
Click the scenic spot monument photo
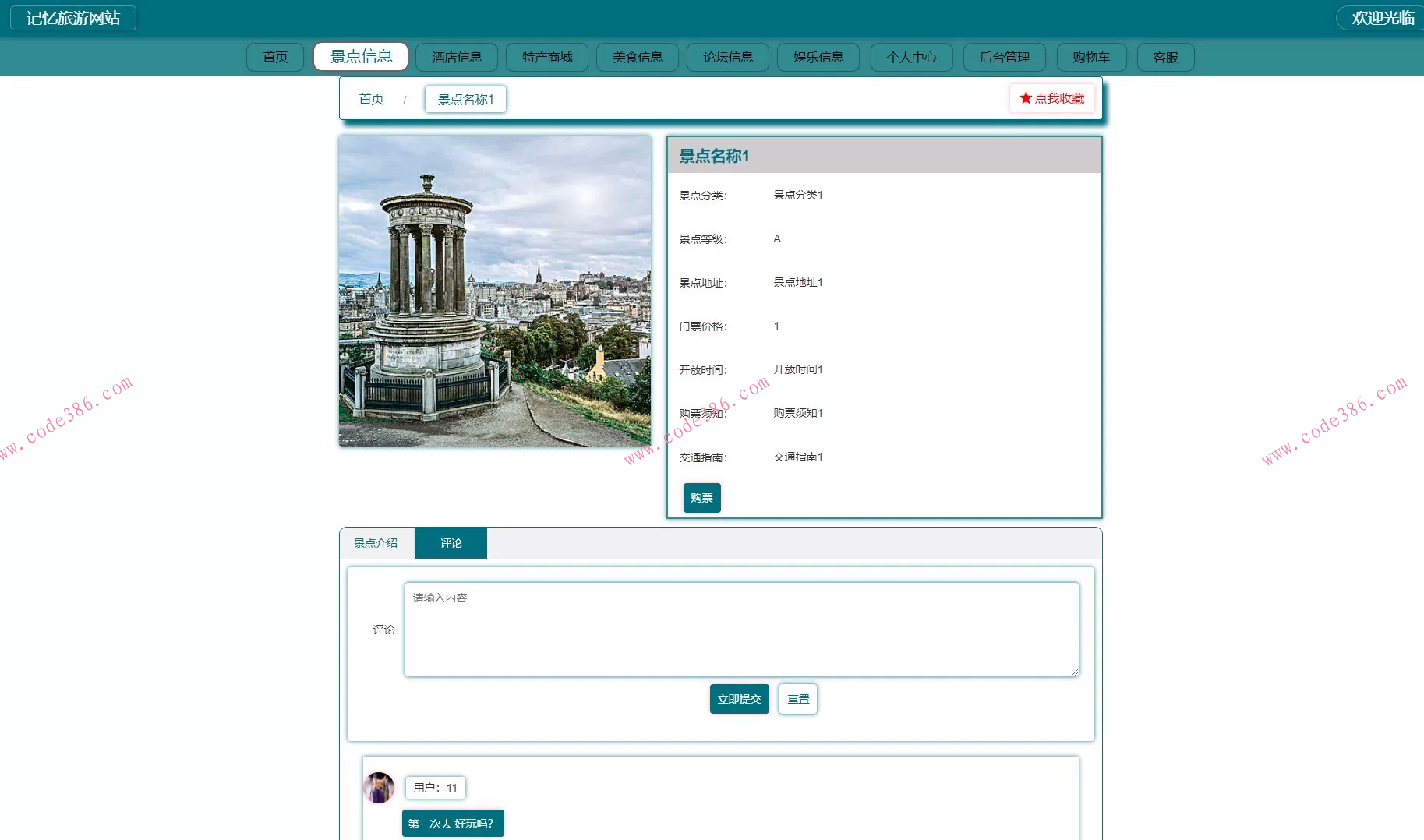[x=495, y=291]
